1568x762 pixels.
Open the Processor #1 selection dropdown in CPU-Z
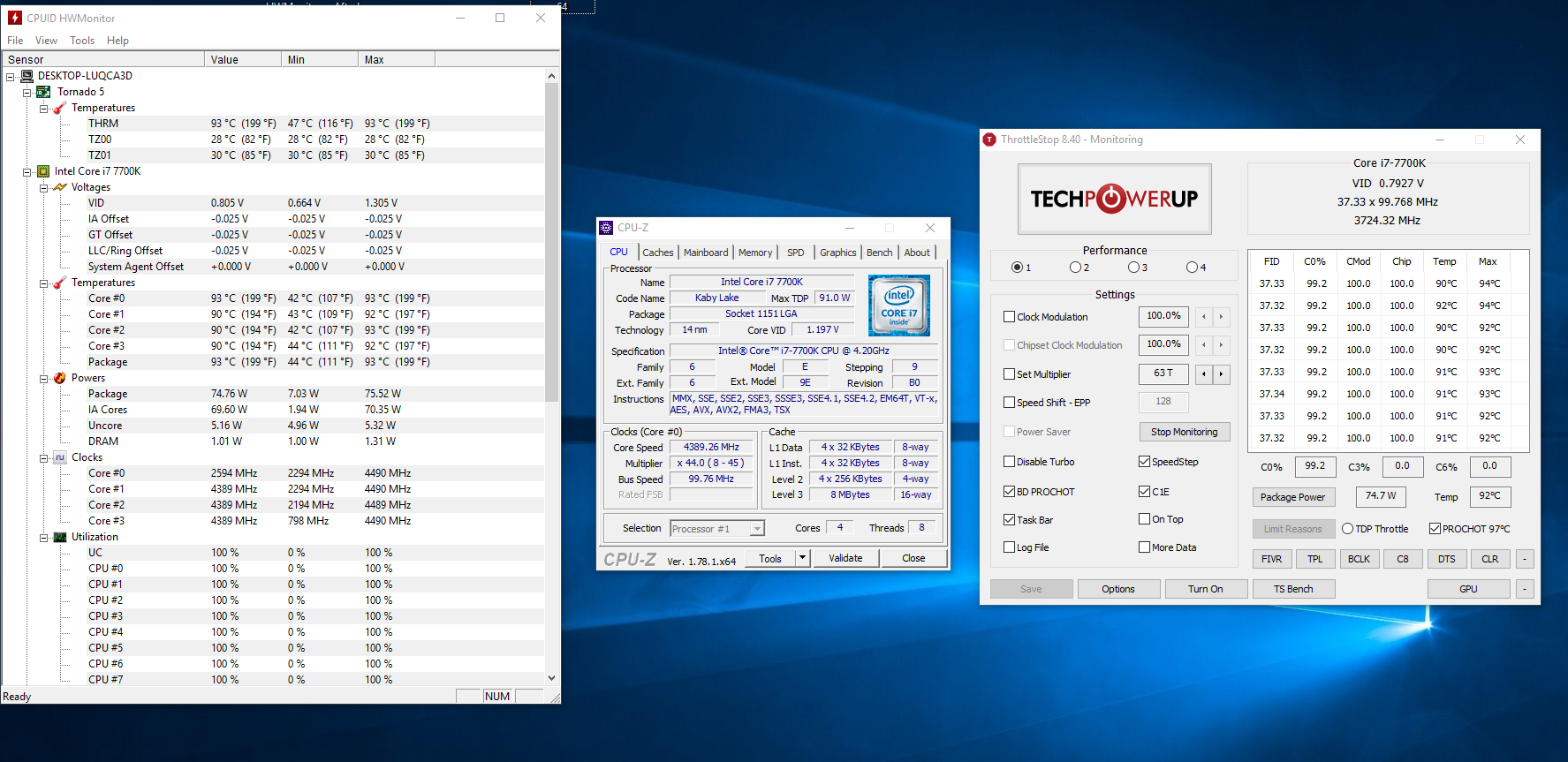click(x=756, y=529)
